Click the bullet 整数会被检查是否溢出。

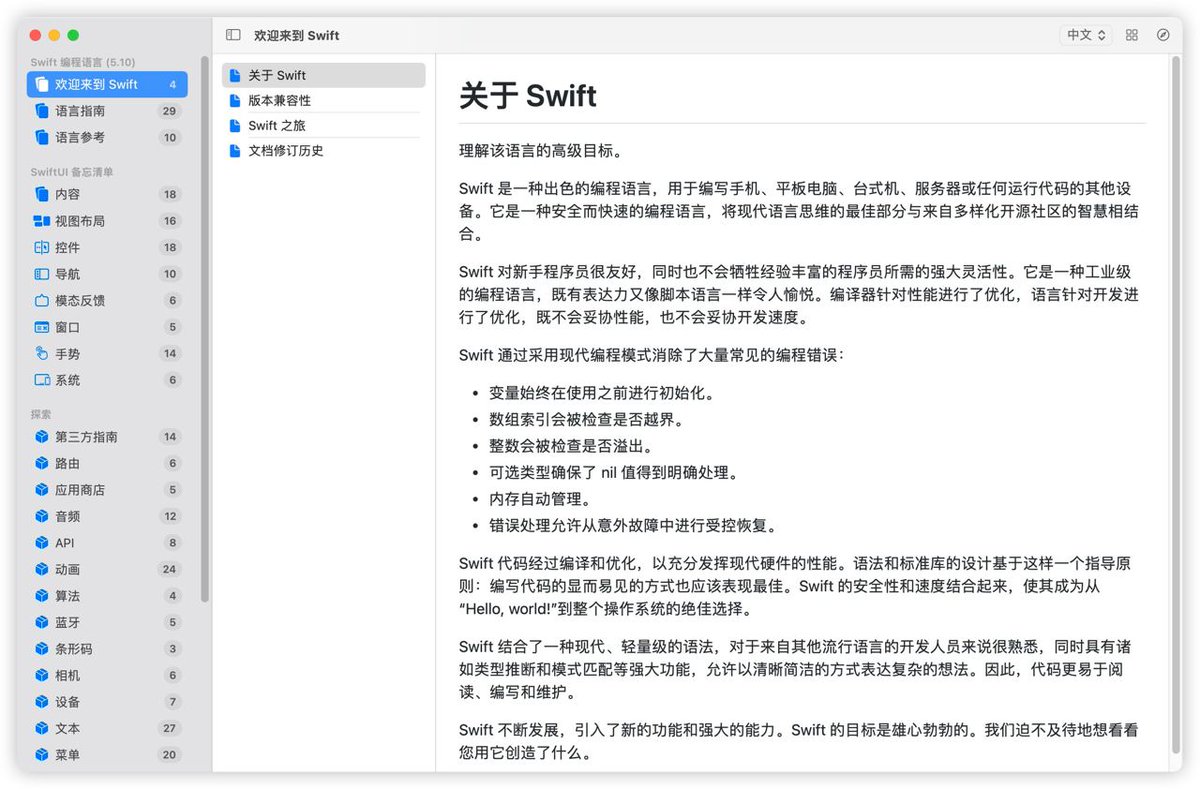tap(571, 446)
